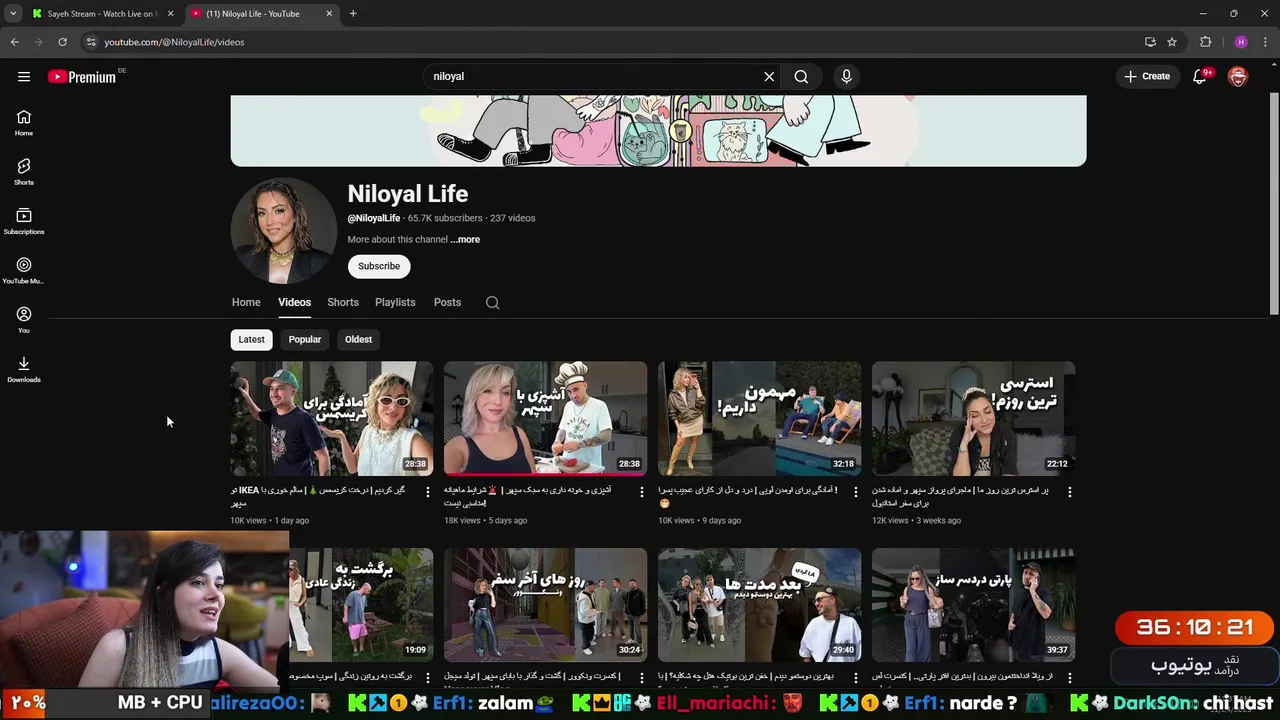1280x720 pixels.
Task: Open Subscriptions in the left sidebar
Action: [24, 221]
